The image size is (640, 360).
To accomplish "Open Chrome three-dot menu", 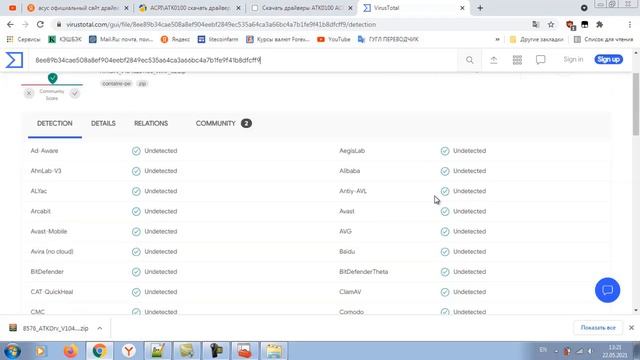I will point(630,24).
